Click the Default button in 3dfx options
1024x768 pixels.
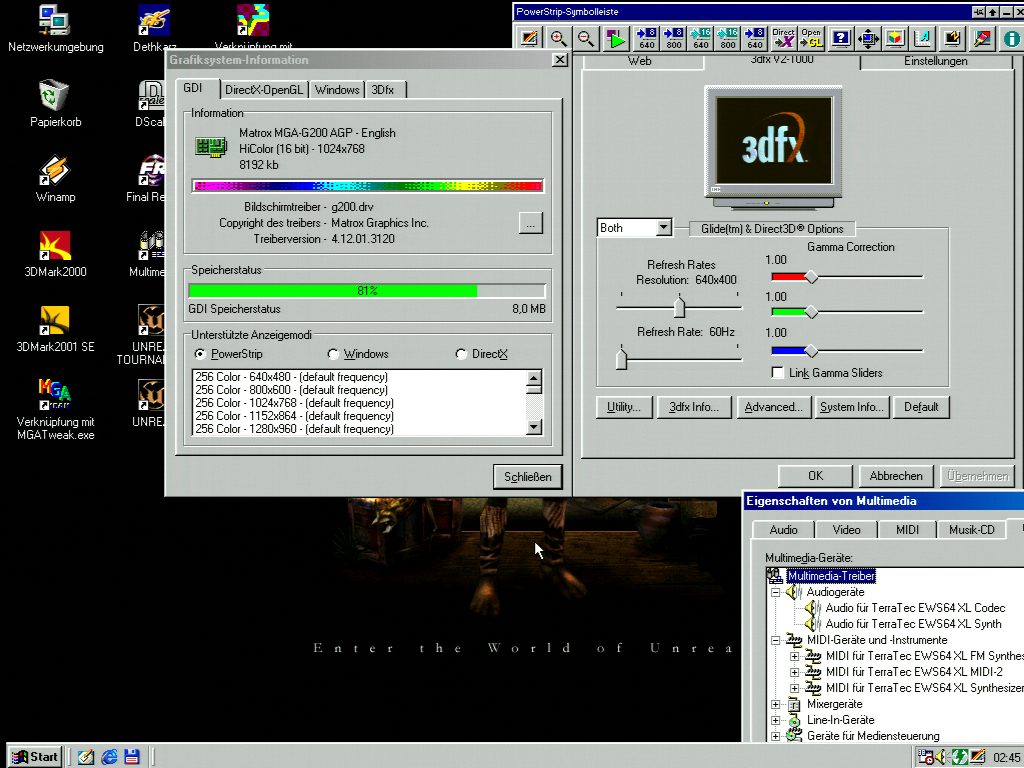click(921, 407)
